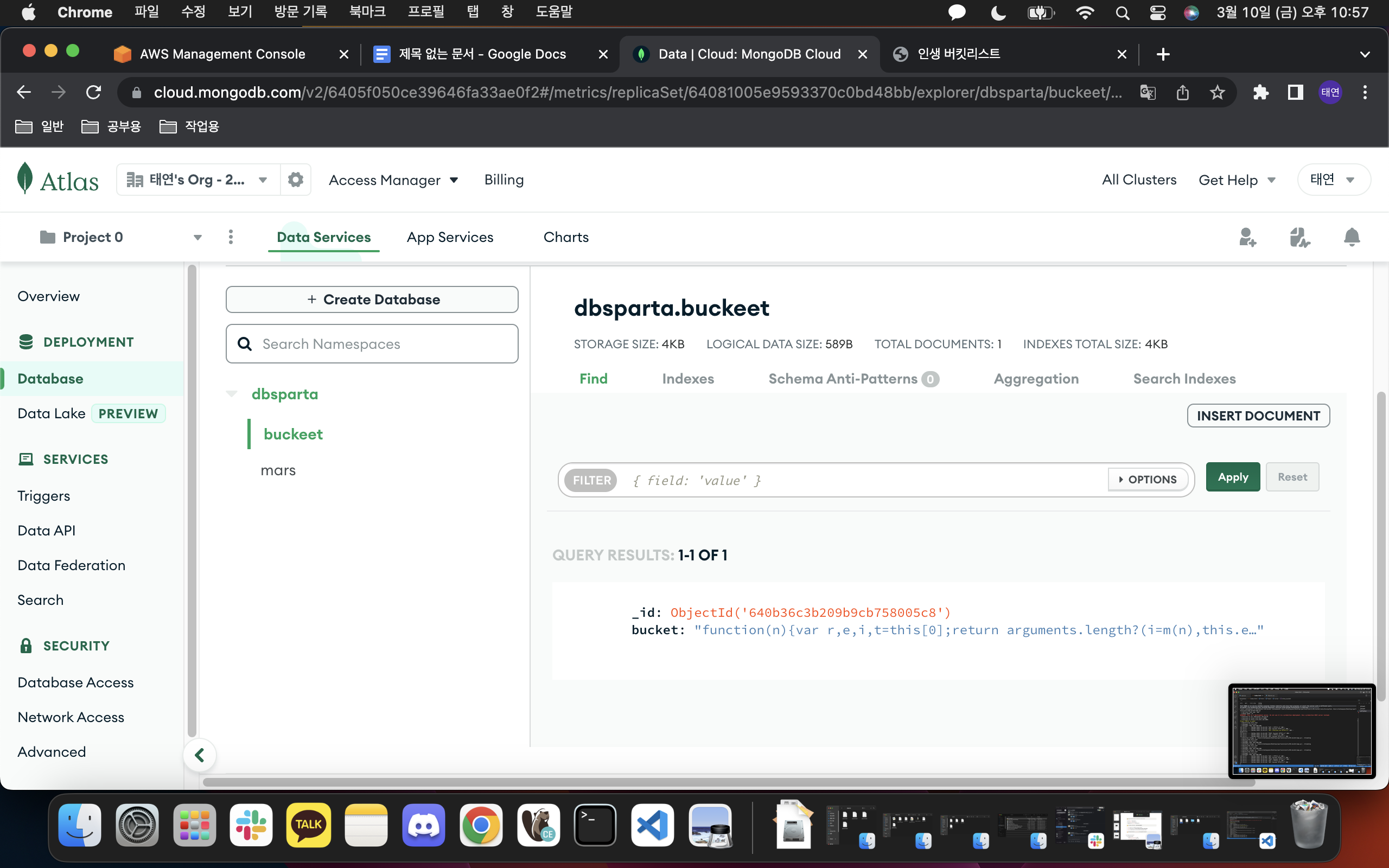Screen dimensions: 1389x868
Task: Open the Project 0 selector dropdown
Action: click(x=120, y=237)
